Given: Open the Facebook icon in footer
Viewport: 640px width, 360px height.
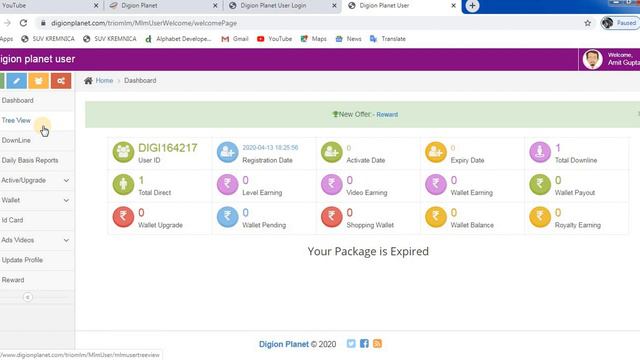Looking at the screenshot, I should 364,344.
